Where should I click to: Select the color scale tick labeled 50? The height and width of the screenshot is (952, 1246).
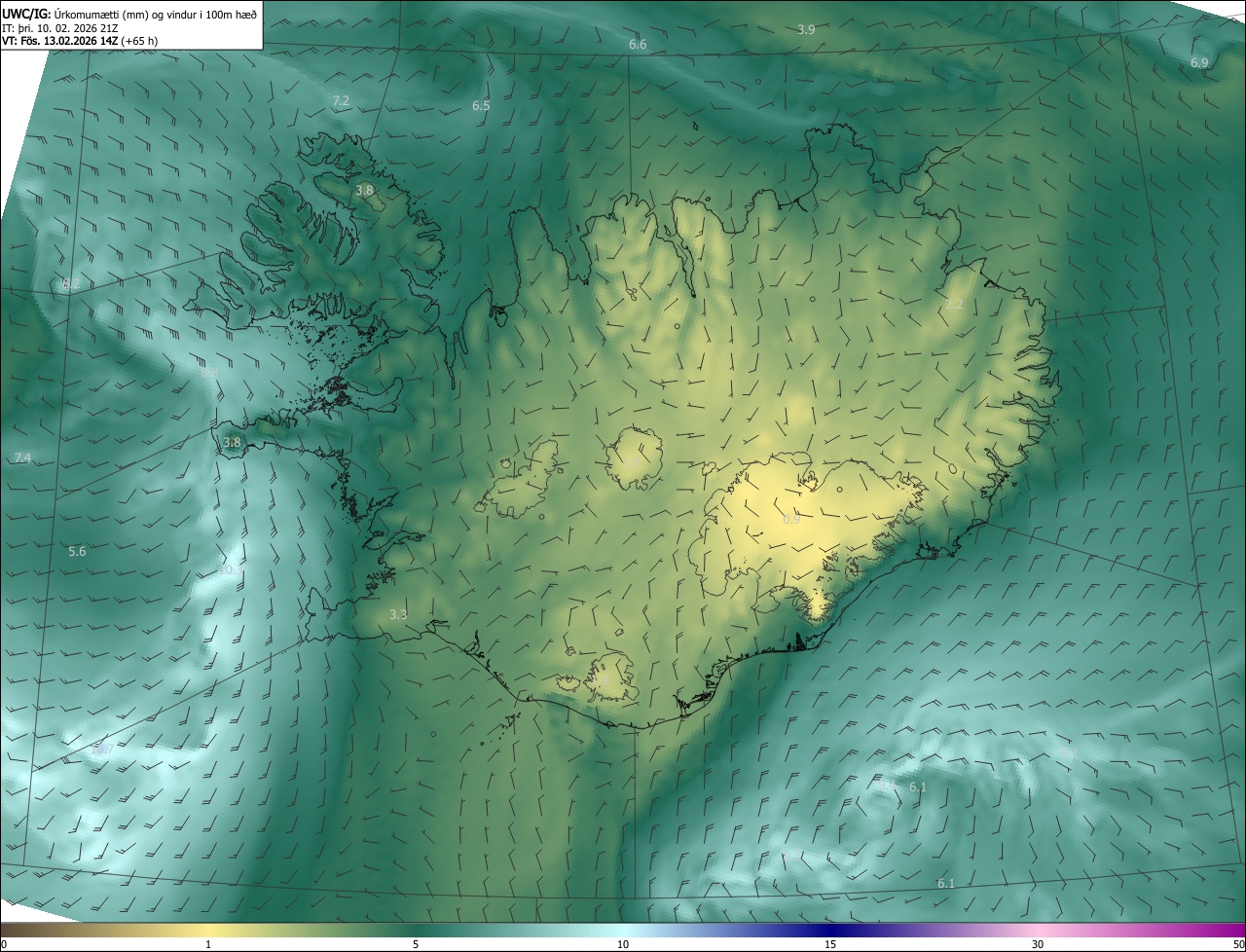1238,944
